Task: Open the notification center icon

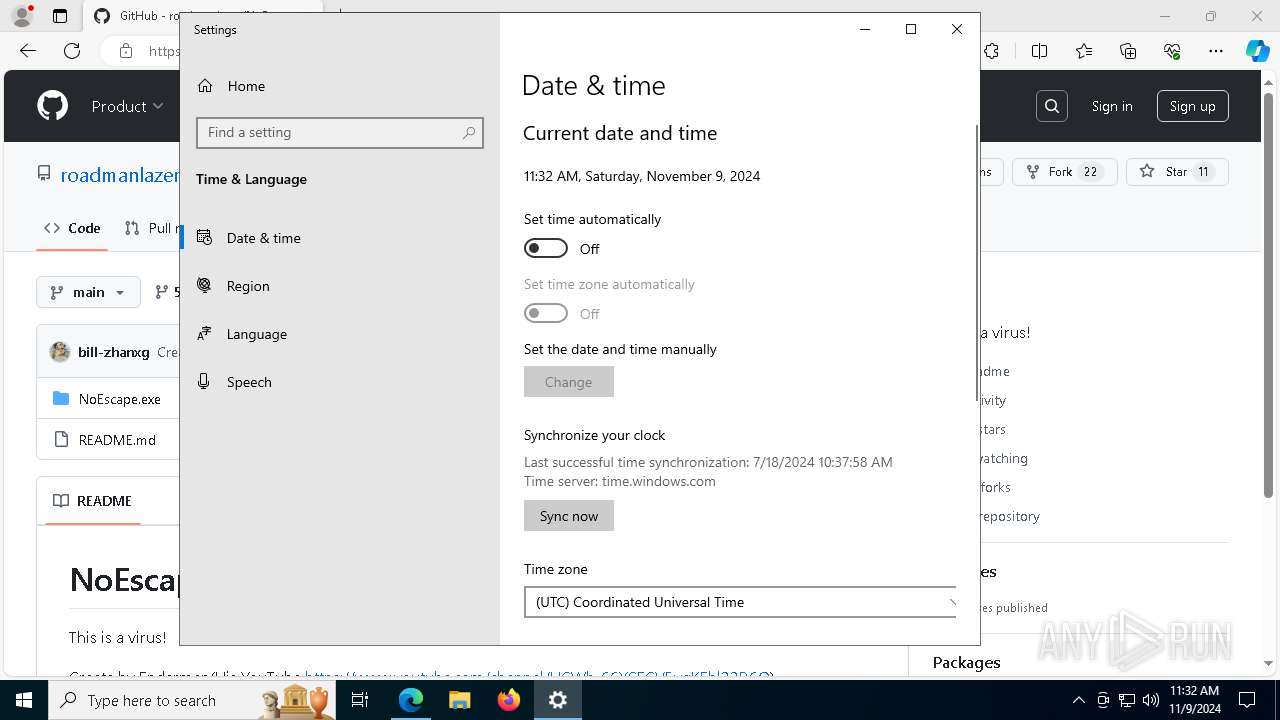Action: point(1247,700)
